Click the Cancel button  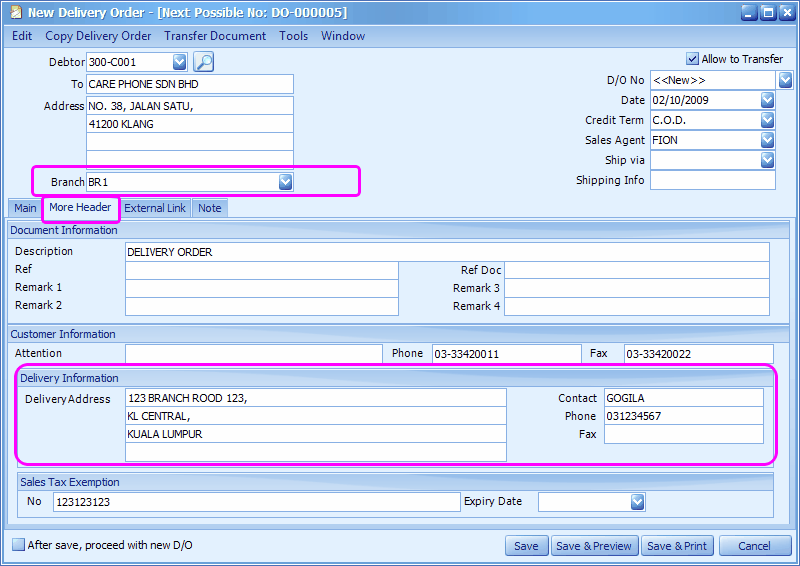point(755,546)
